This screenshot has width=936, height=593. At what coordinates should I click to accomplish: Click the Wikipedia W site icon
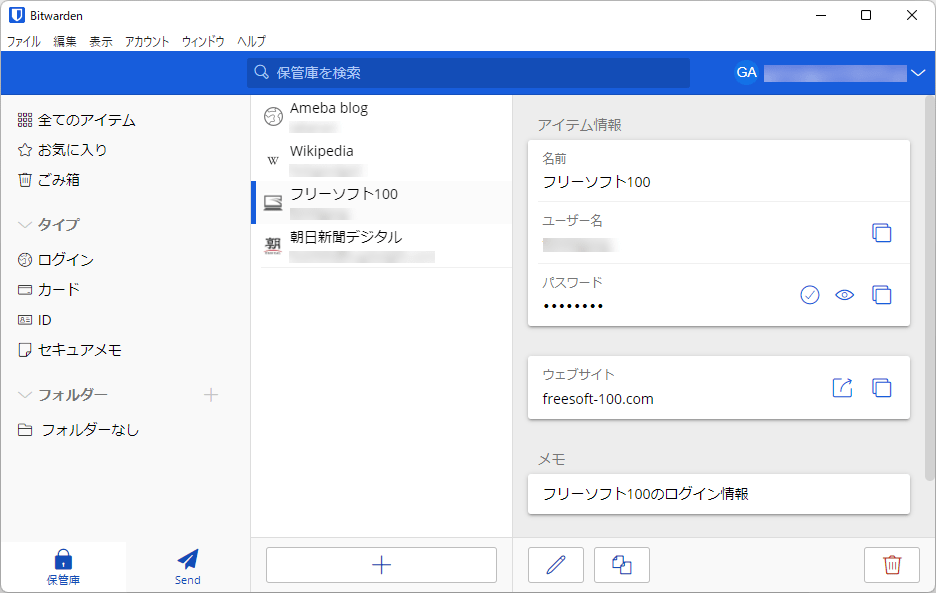pyautogui.click(x=273, y=160)
